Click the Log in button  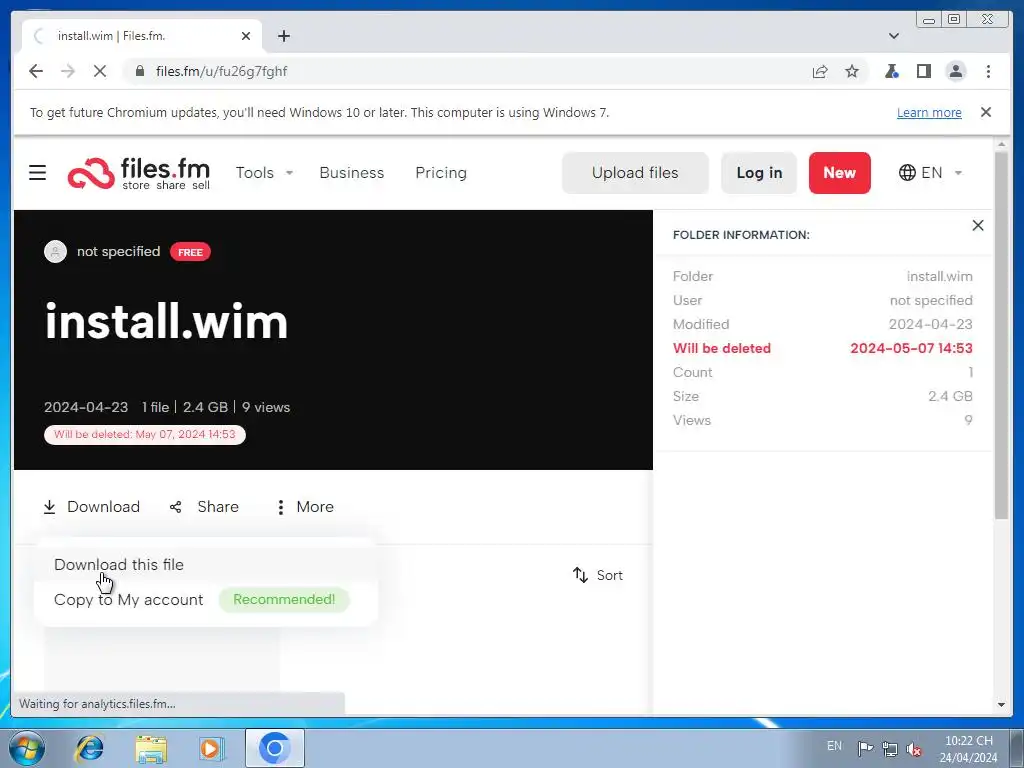[x=759, y=172]
